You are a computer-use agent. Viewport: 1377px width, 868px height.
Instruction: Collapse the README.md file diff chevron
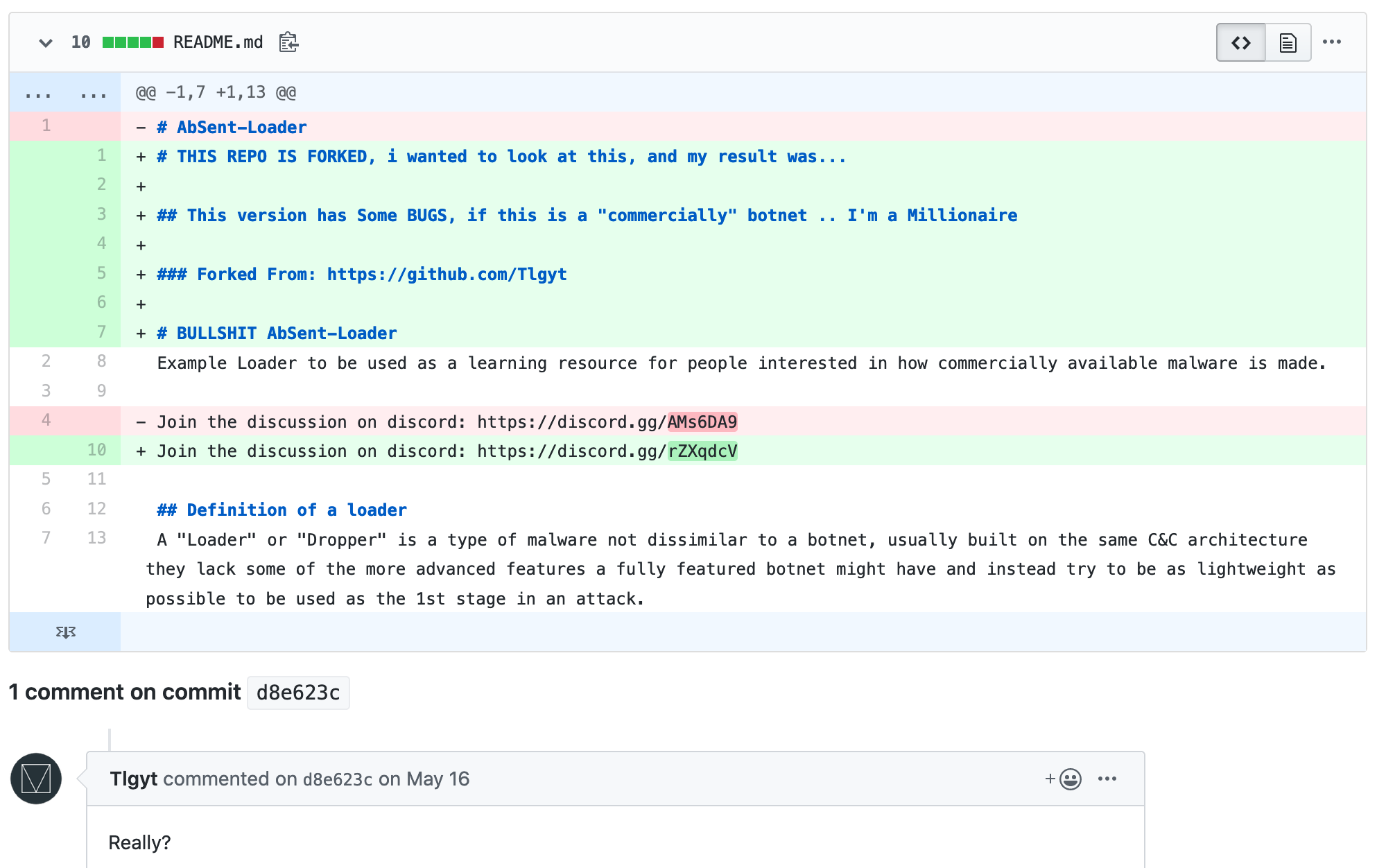click(46, 43)
